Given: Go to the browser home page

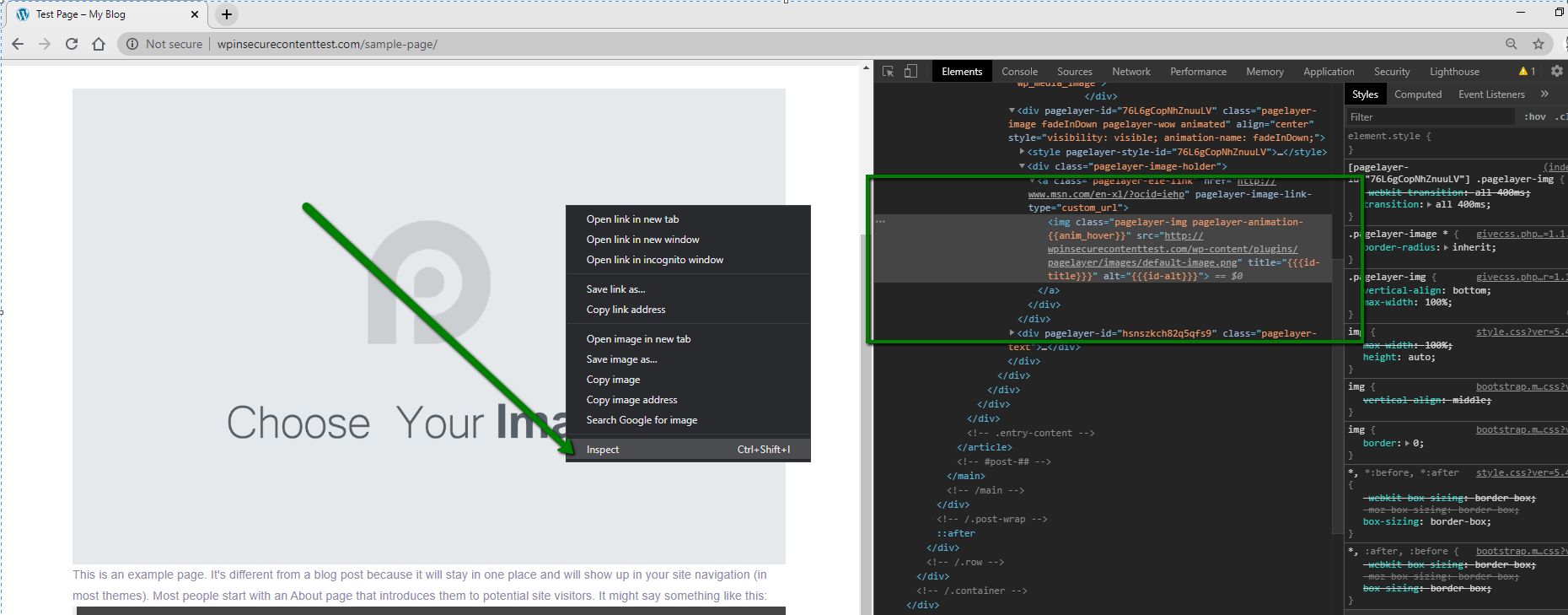Looking at the screenshot, I should (x=99, y=44).
